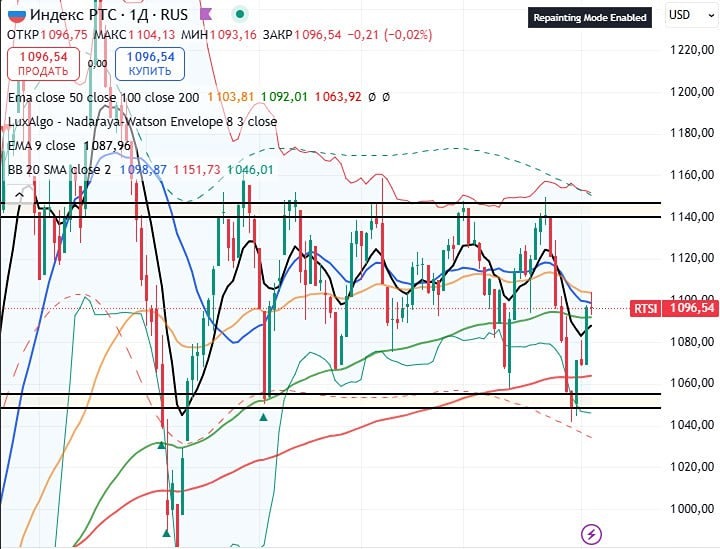This screenshot has height=549, width=720.
Task: Click the ЗАКР close value 1096,54
Action: pyautogui.click(x=318, y=35)
